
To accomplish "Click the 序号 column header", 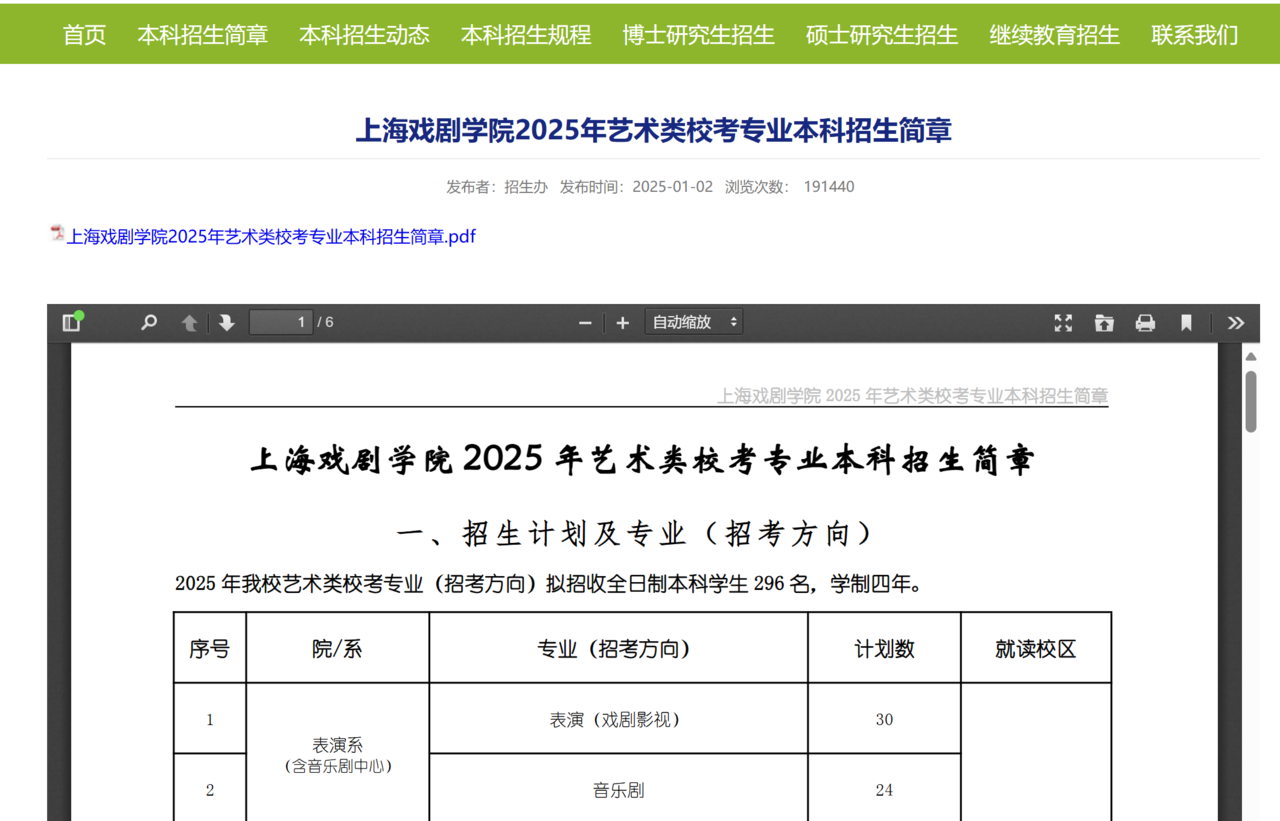I will (x=210, y=648).
